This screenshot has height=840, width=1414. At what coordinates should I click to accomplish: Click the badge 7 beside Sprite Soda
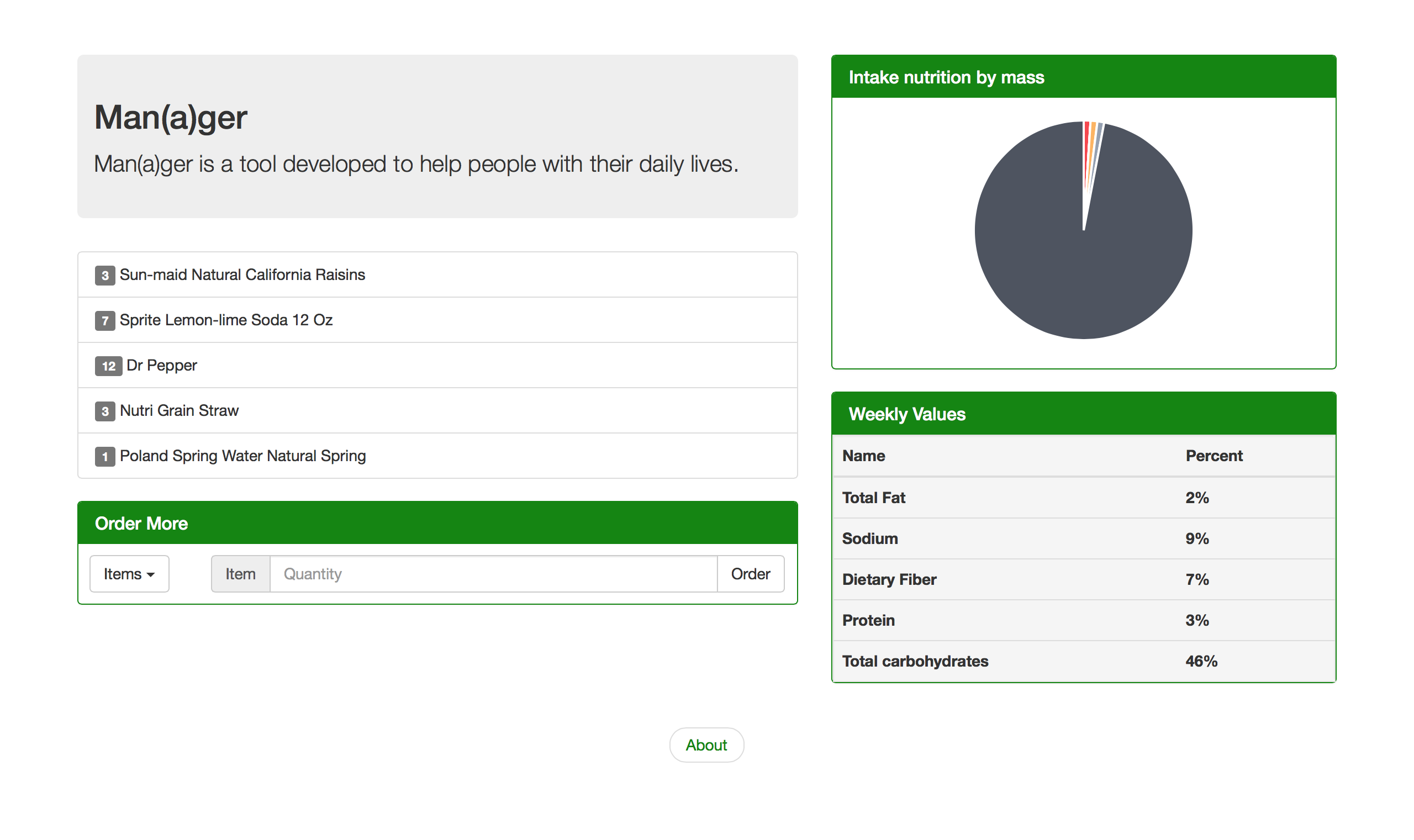(x=105, y=320)
